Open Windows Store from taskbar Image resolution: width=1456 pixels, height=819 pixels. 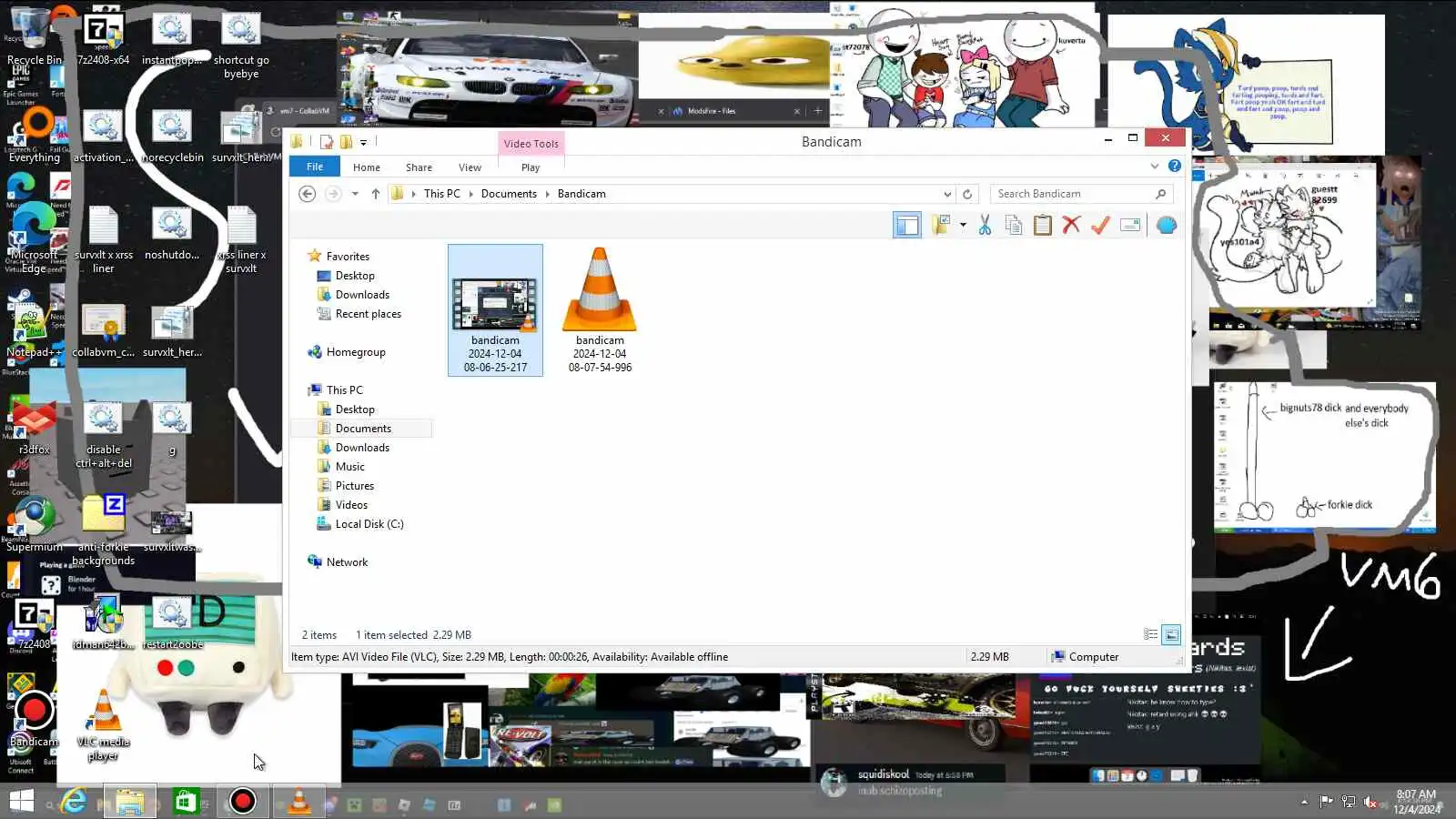pos(186,801)
